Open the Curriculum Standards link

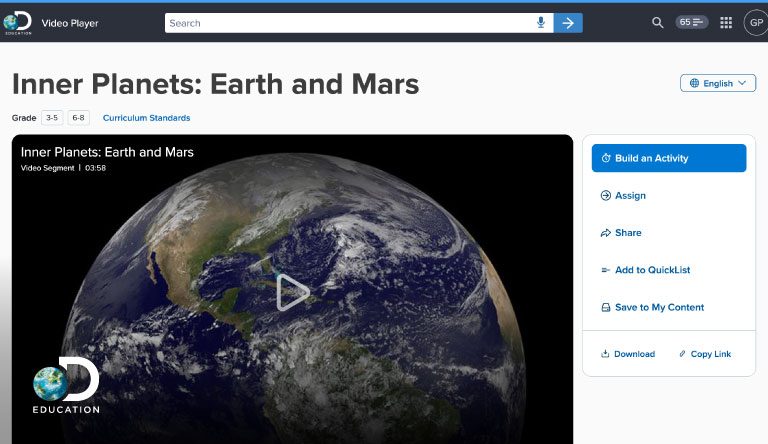pyautogui.click(x=146, y=118)
